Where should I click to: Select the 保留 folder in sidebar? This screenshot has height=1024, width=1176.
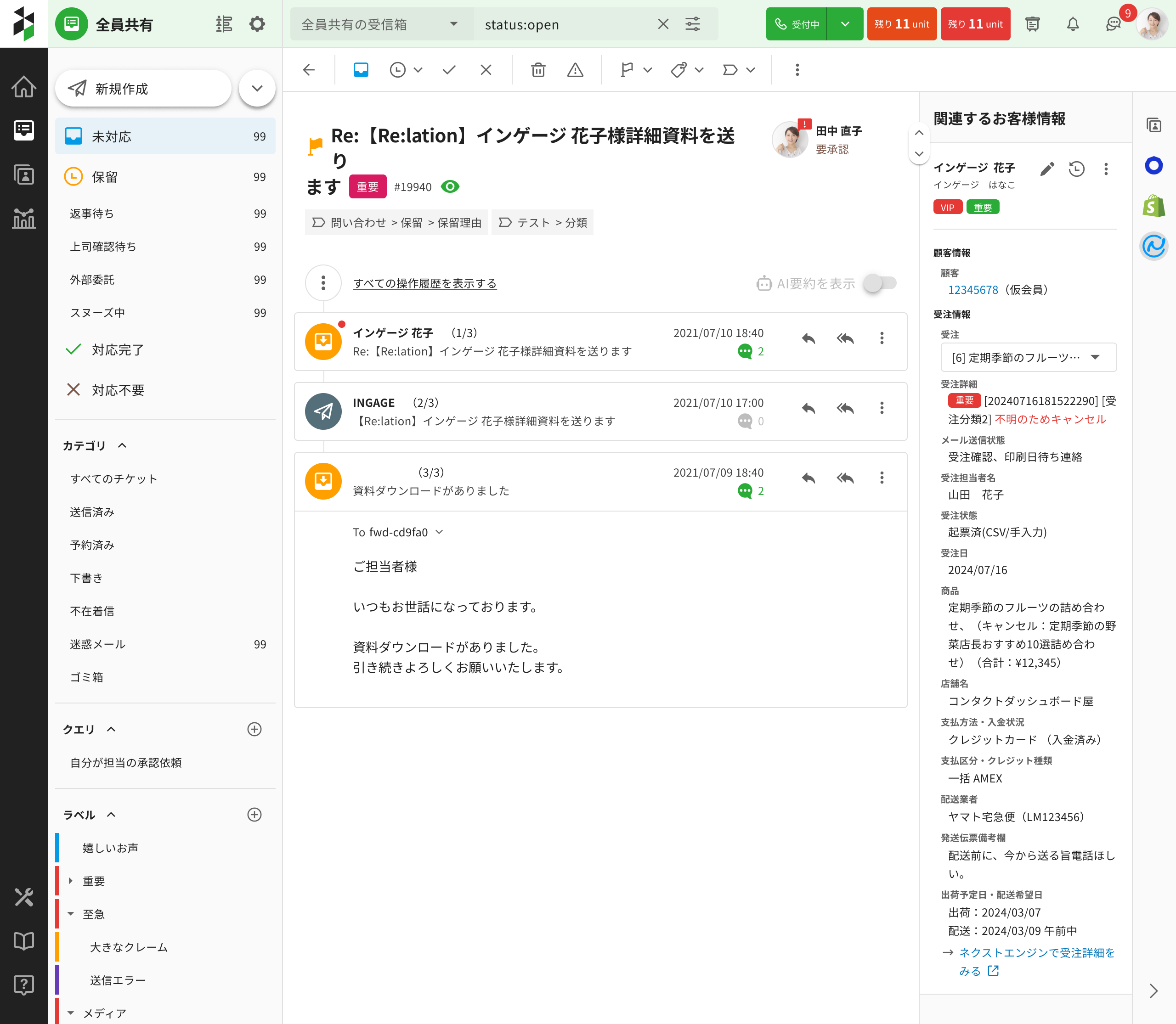[x=105, y=177]
